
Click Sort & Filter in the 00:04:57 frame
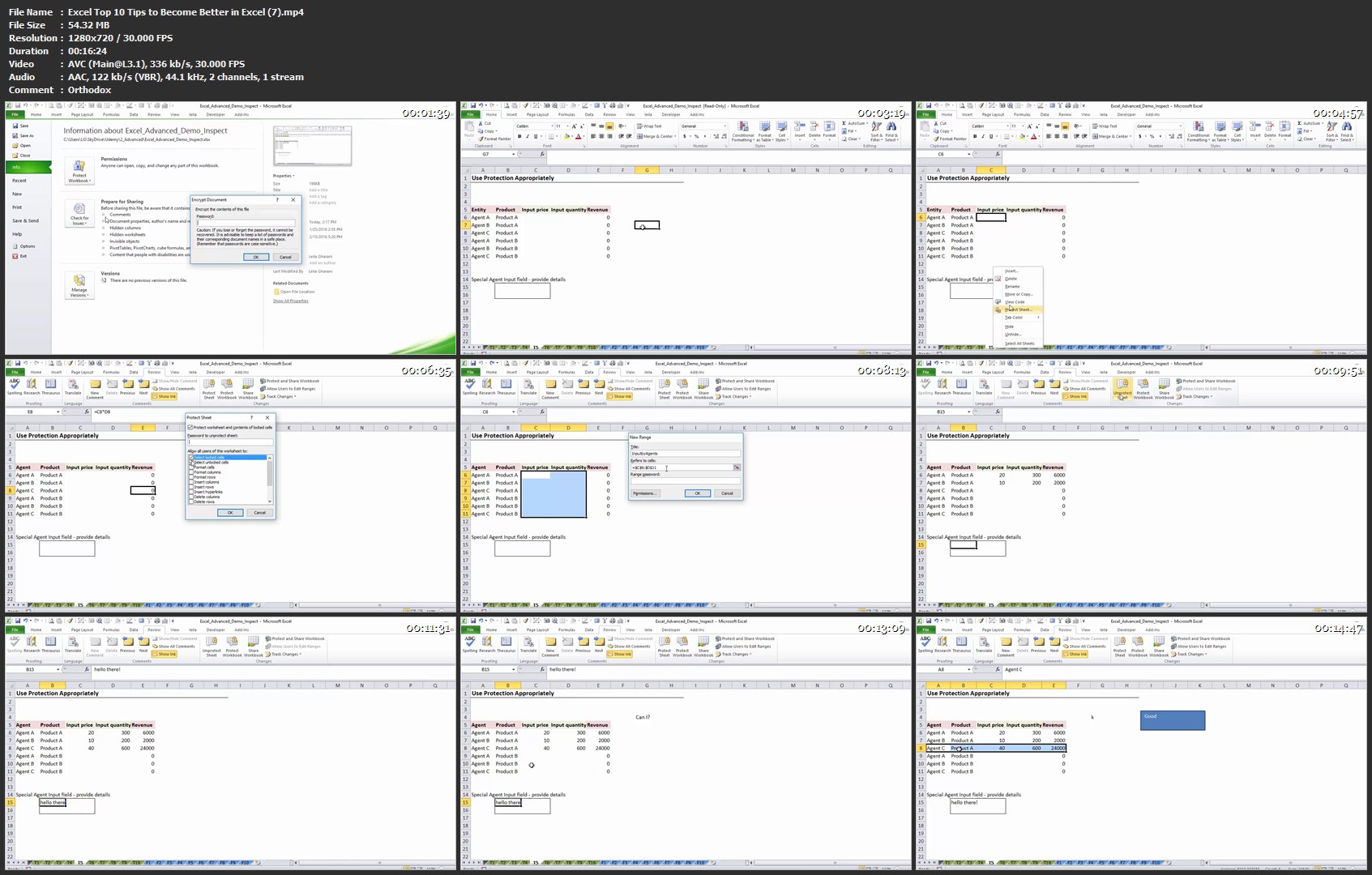[x=1331, y=132]
